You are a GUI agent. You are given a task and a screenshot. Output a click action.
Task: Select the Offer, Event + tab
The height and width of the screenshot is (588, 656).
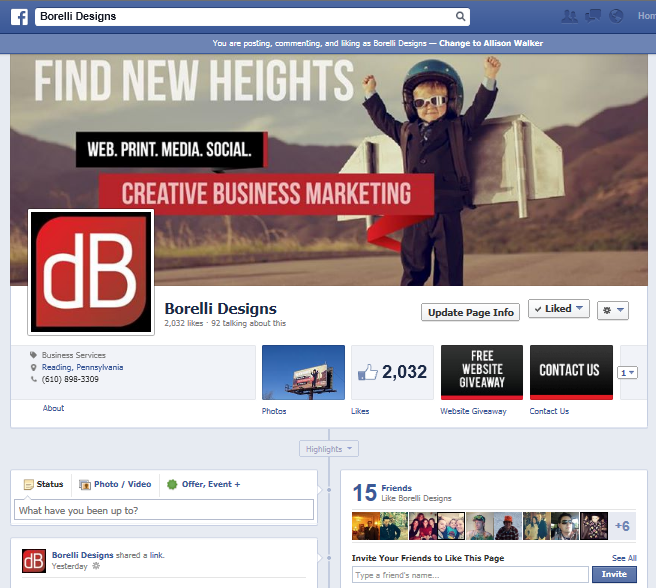(204, 484)
